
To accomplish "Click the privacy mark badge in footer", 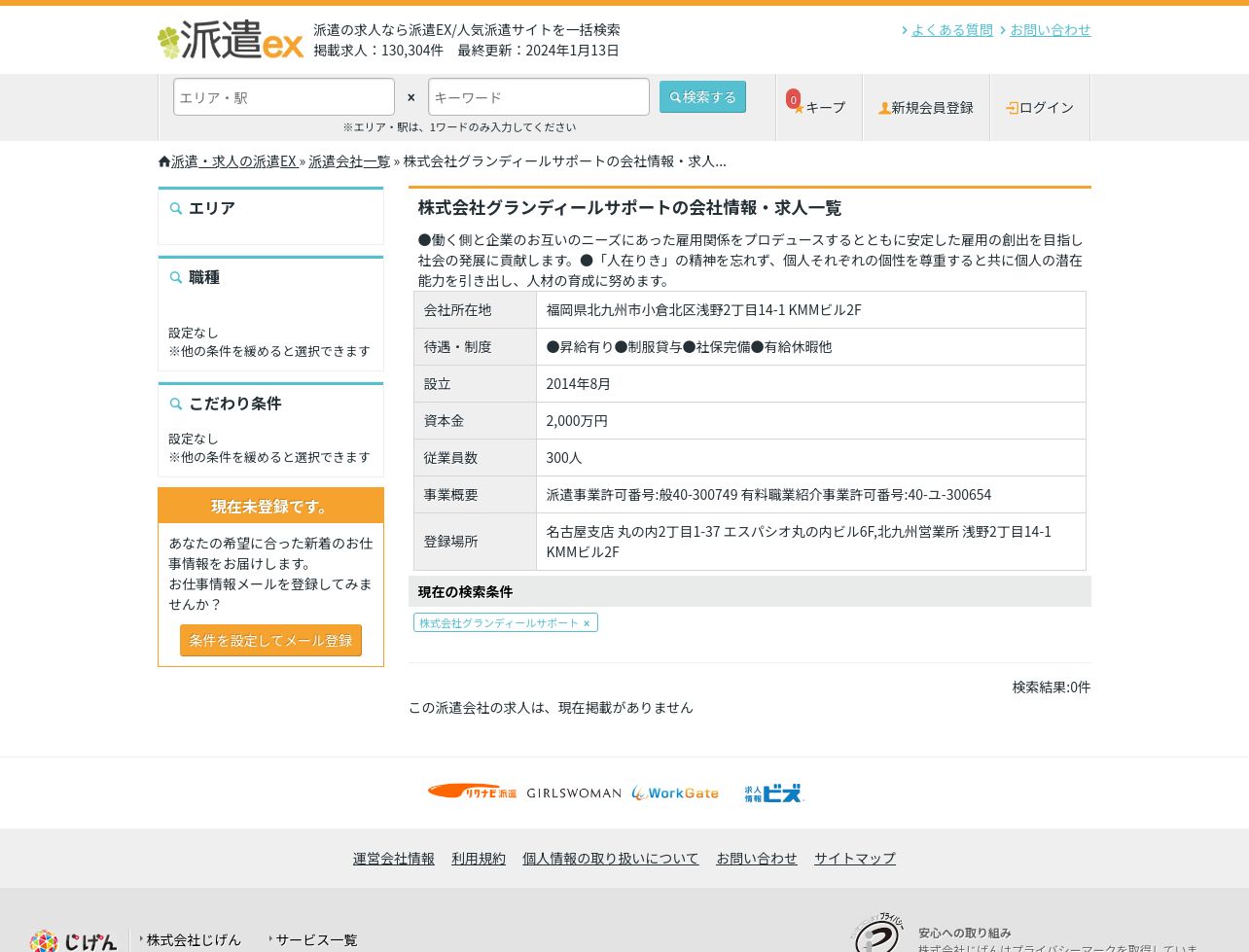I will click(878, 934).
